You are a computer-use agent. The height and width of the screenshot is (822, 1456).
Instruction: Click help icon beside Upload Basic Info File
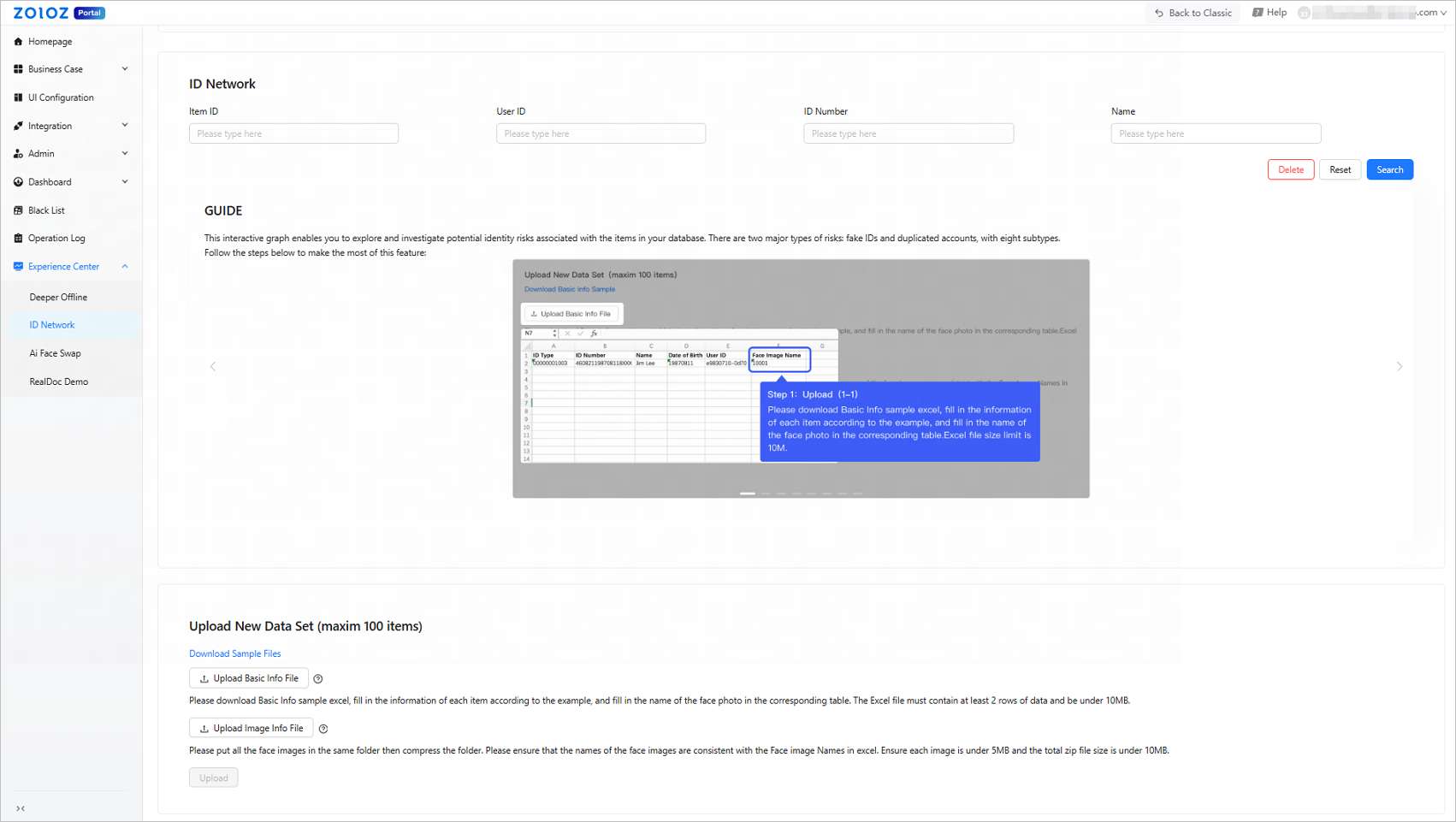pyautogui.click(x=318, y=679)
